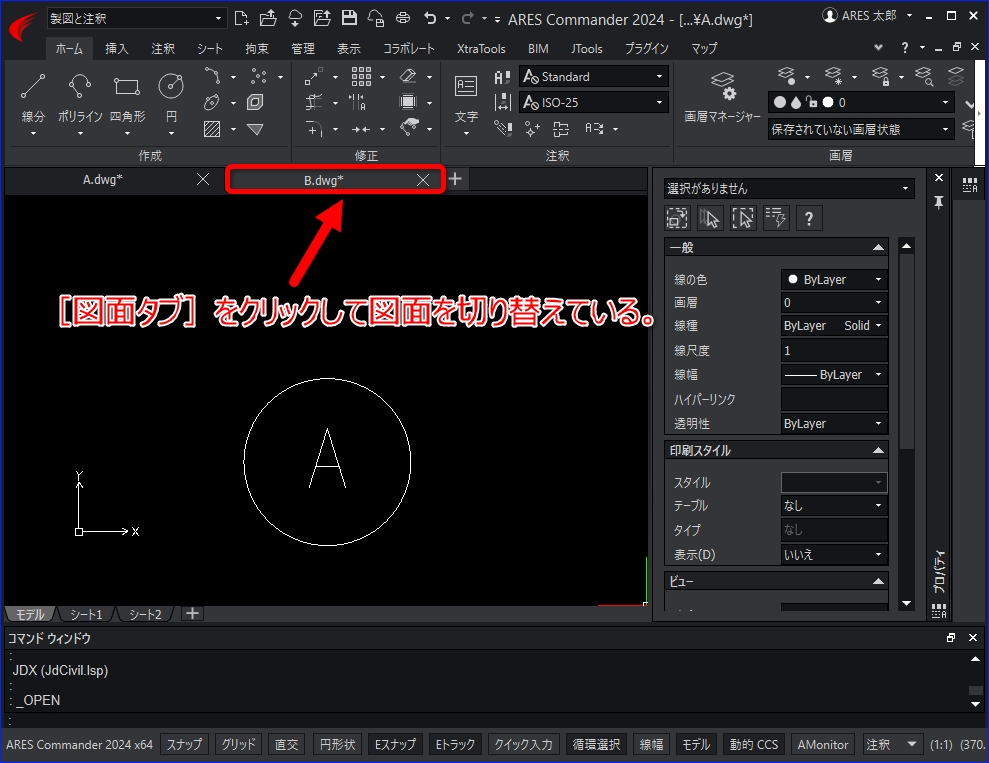The image size is (989, 763).
Task: Click the Redo arrow icon
Action: click(467, 18)
